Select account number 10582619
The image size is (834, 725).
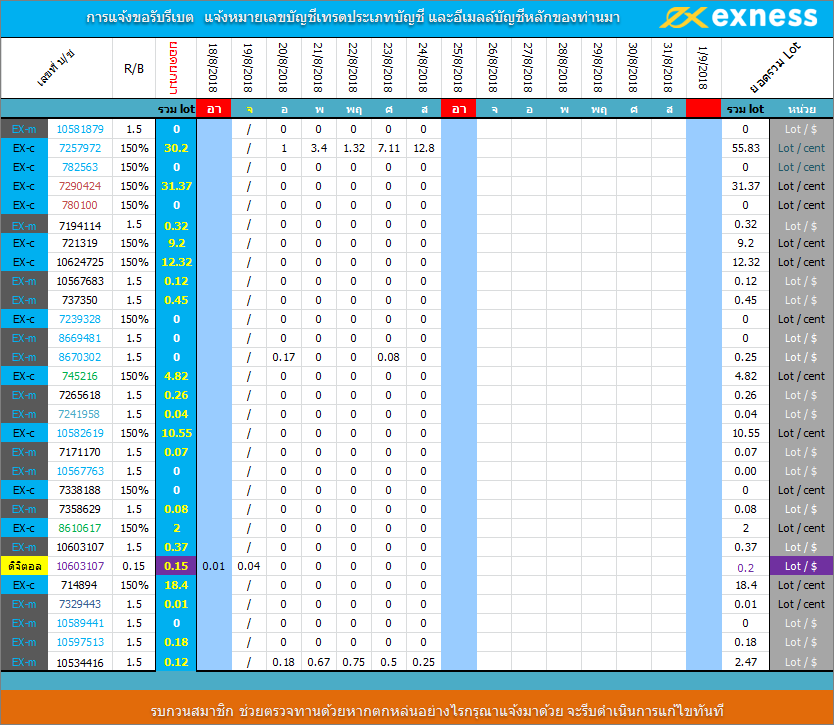click(x=80, y=434)
